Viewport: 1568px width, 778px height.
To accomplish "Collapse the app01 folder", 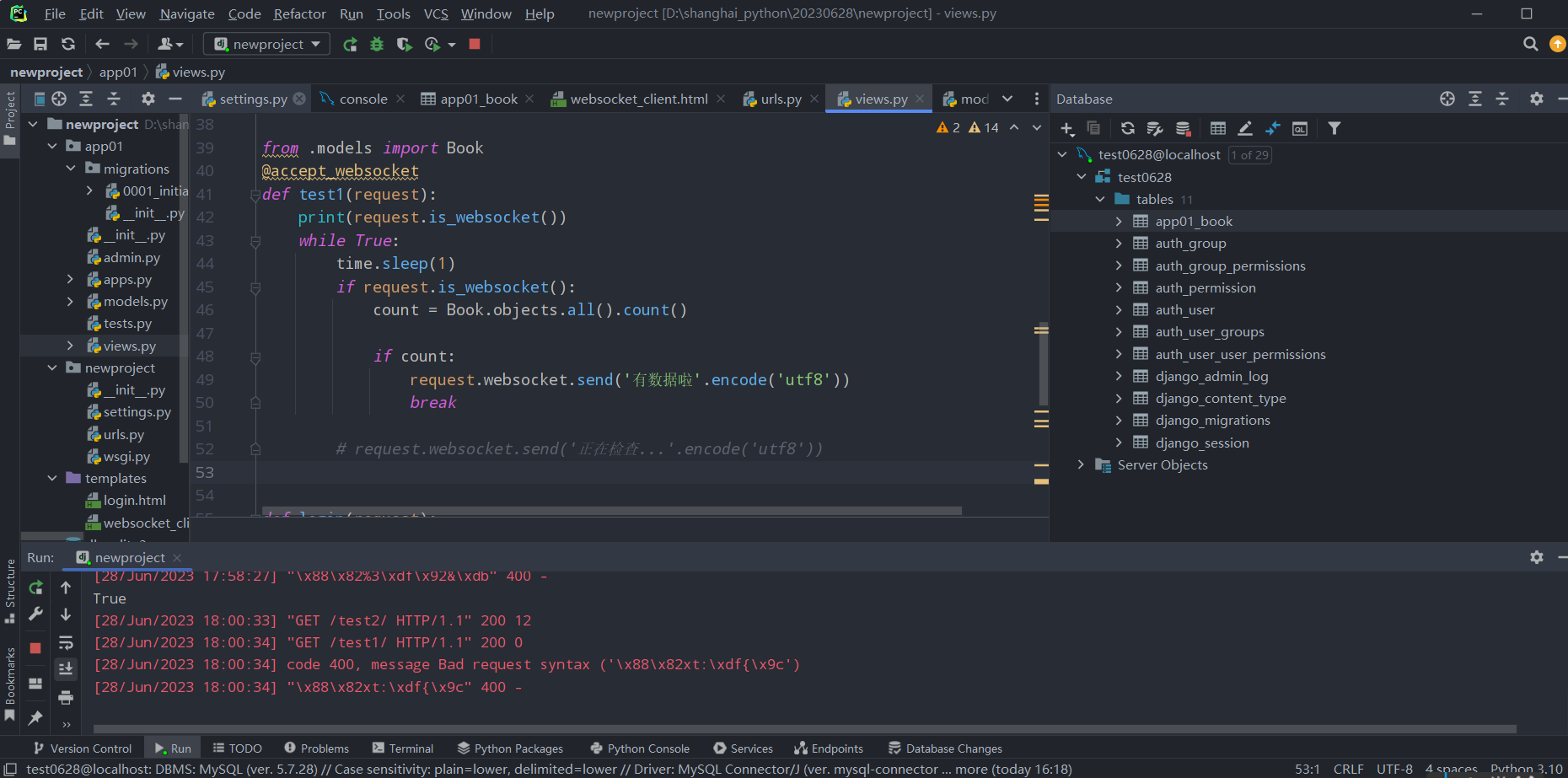I will pyautogui.click(x=52, y=146).
